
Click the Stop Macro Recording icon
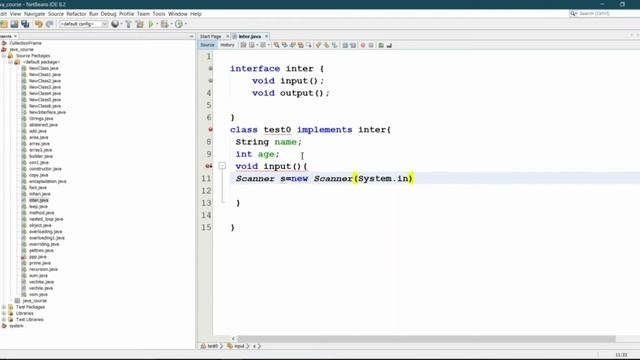(x=371, y=45)
